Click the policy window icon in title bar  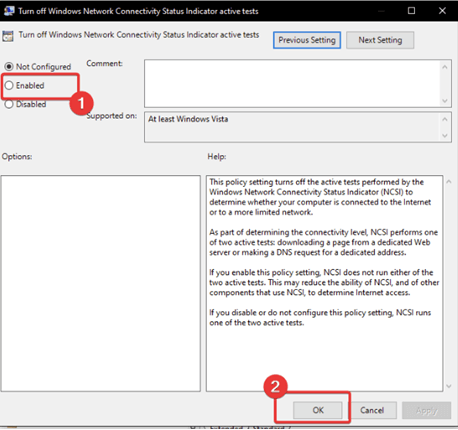(x=9, y=11)
